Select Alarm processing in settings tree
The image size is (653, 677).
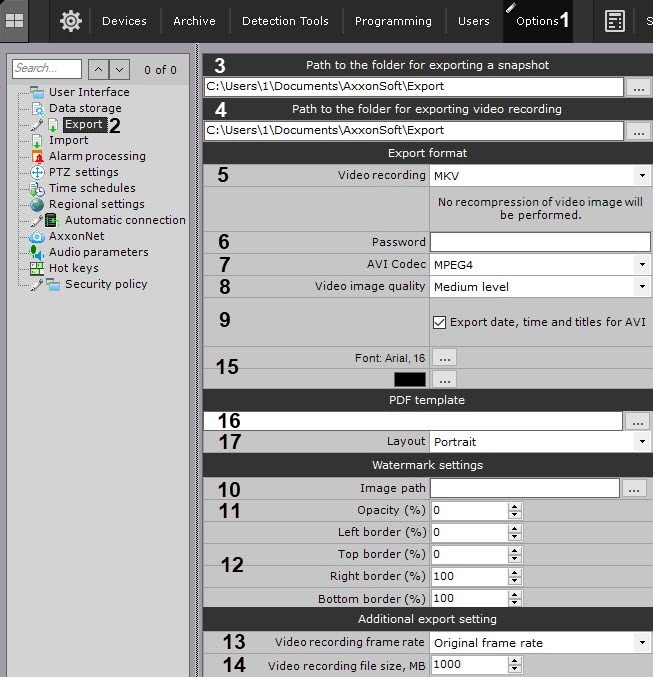tap(97, 156)
